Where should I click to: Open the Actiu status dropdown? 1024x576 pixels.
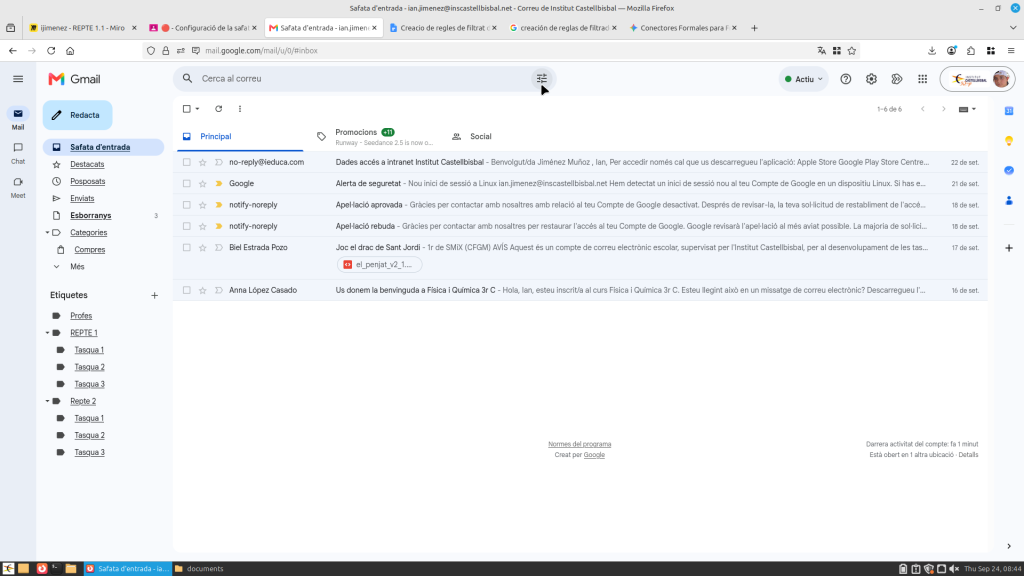(x=803, y=79)
